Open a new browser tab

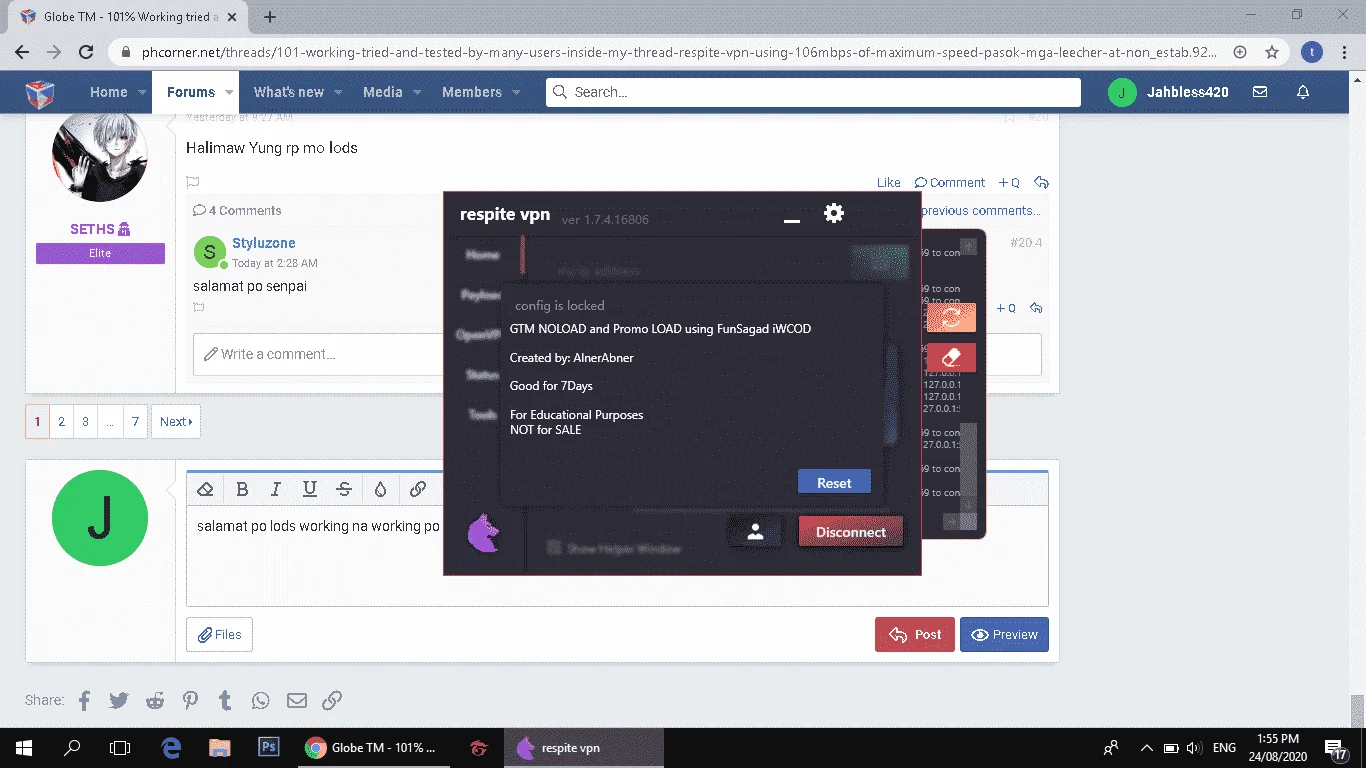coord(270,17)
